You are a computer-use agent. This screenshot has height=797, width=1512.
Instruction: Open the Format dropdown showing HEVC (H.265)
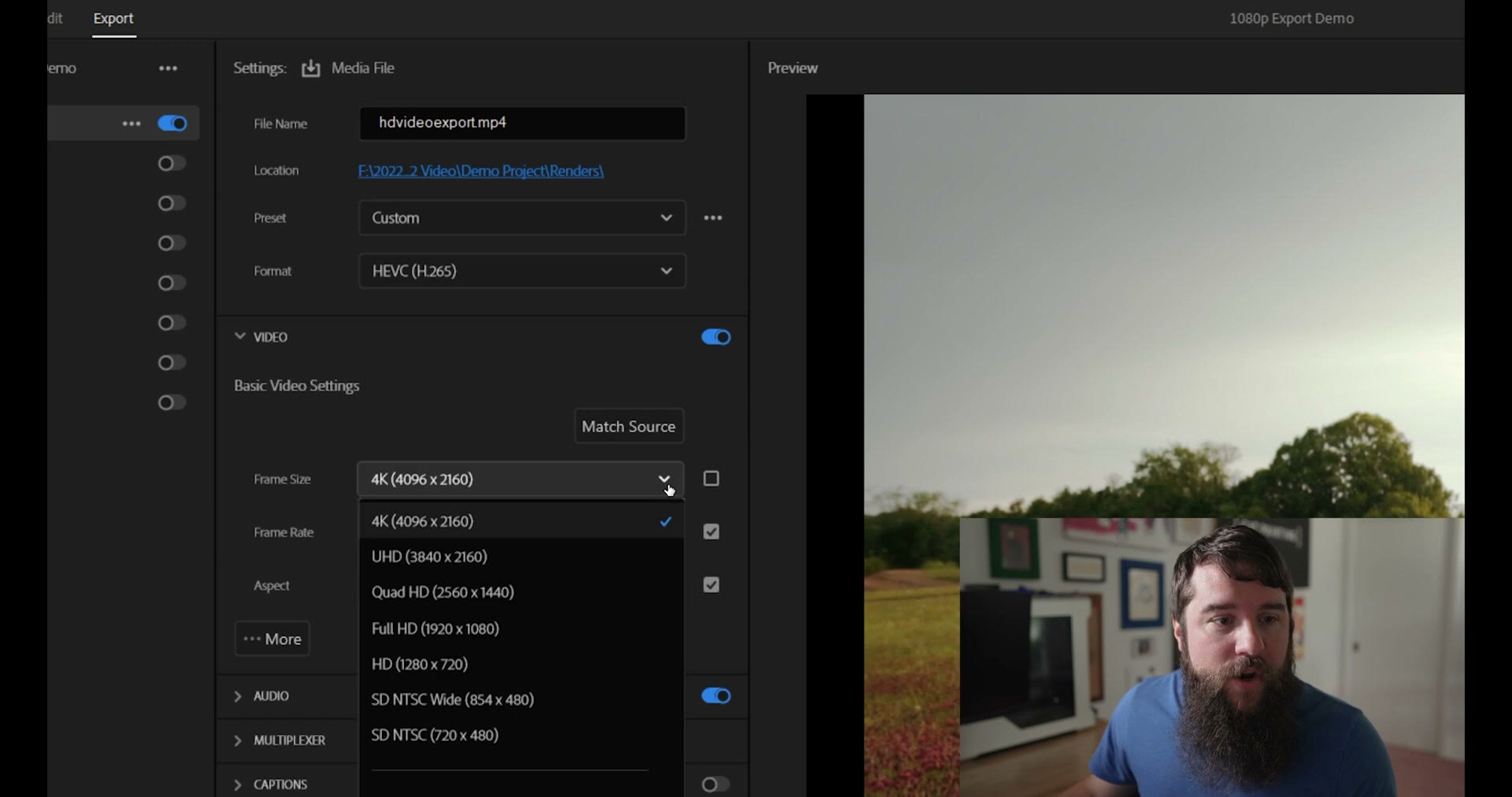(522, 271)
